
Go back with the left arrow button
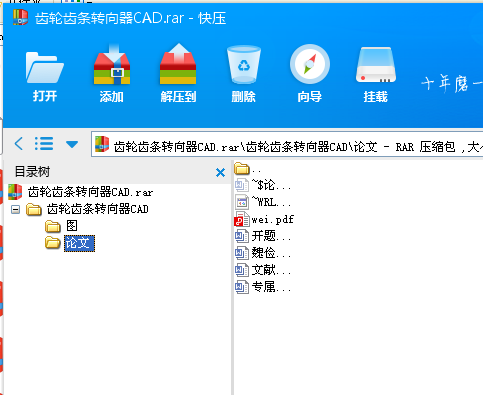click(19, 144)
